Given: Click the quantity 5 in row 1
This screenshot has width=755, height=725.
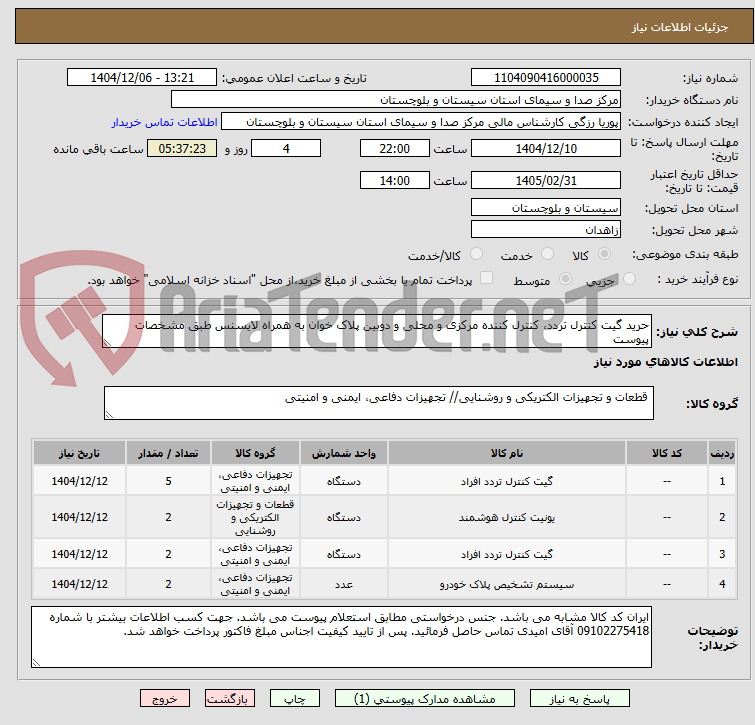Looking at the screenshot, I should click(168, 481).
